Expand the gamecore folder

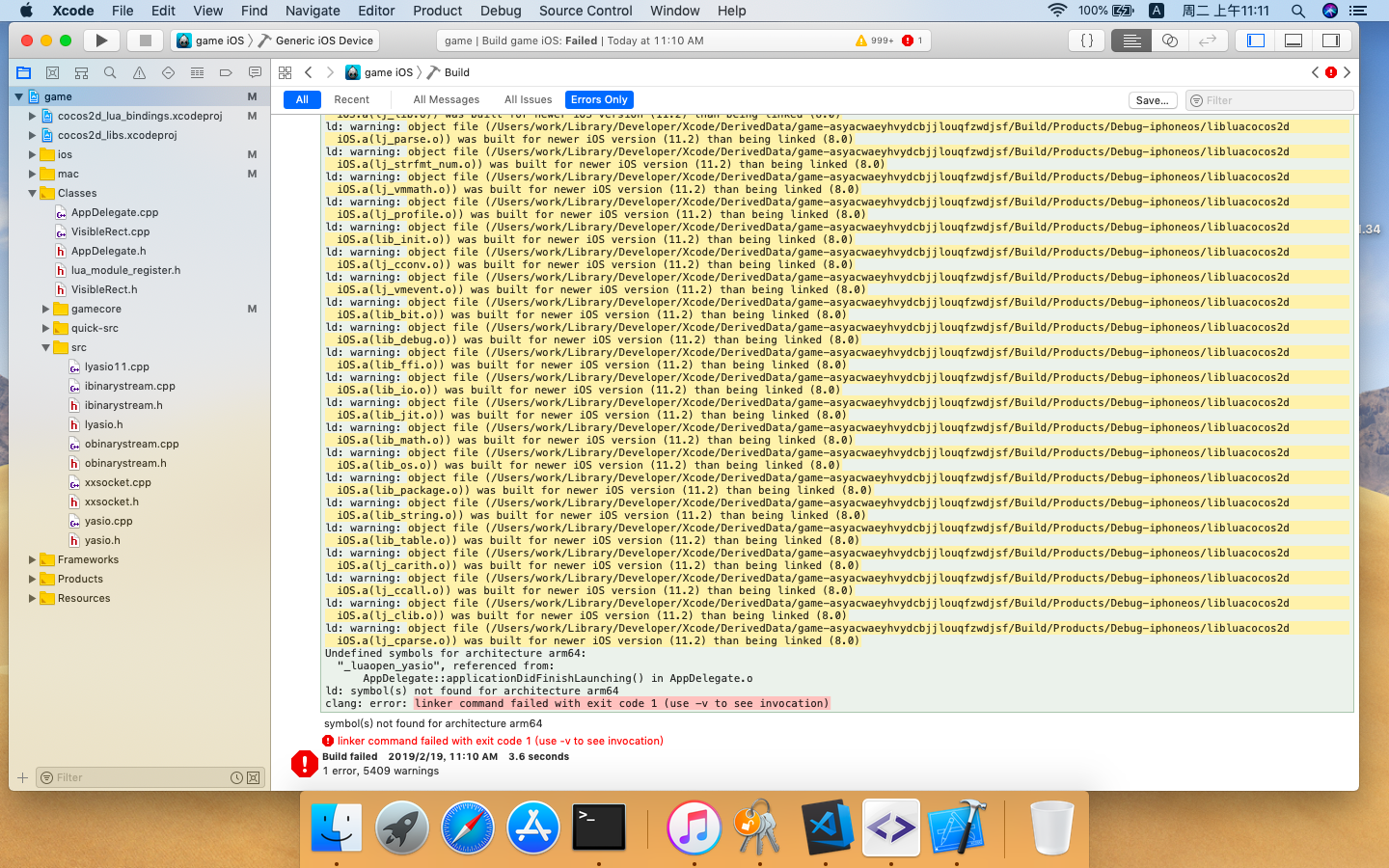coord(45,309)
